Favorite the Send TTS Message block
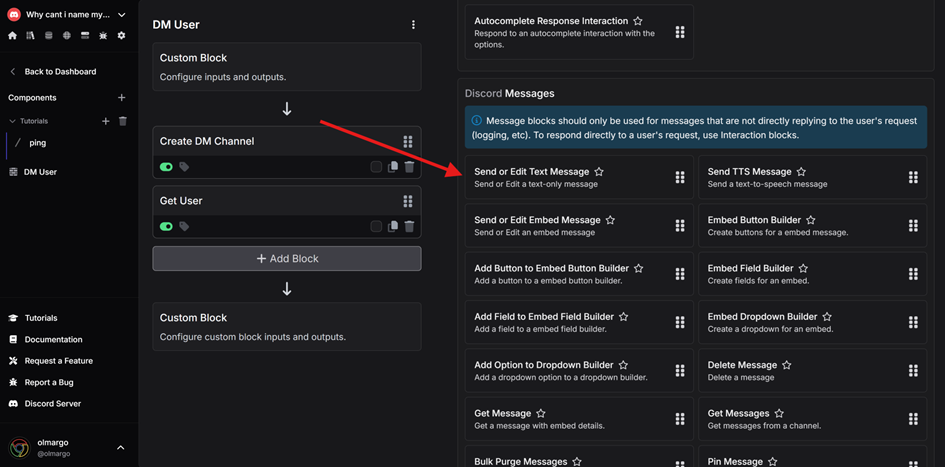 click(x=801, y=172)
